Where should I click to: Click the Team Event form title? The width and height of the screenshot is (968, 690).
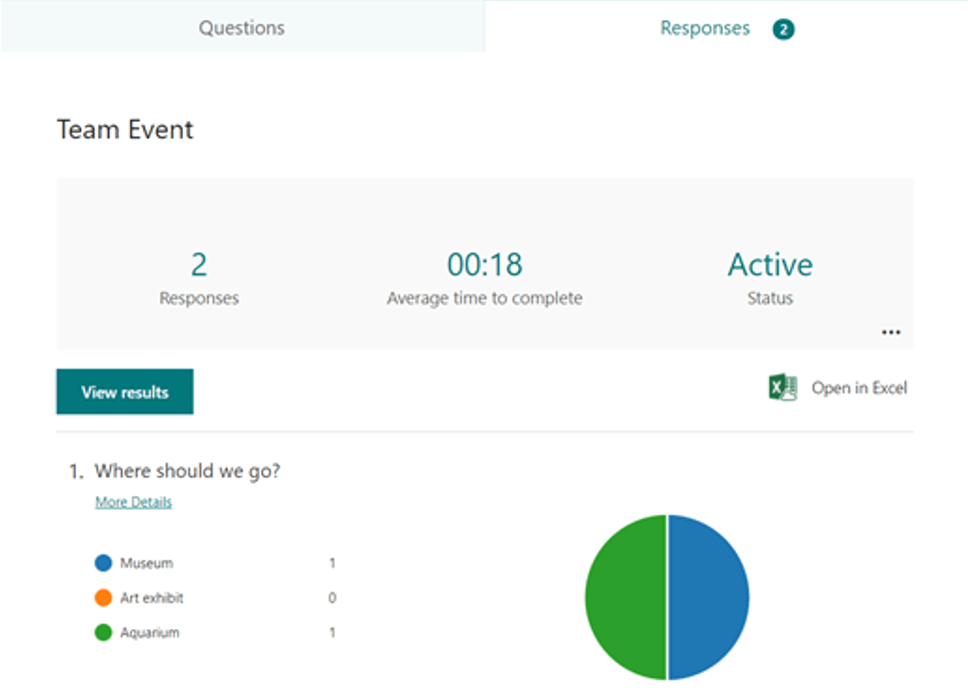pyautogui.click(x=125, y=130)
